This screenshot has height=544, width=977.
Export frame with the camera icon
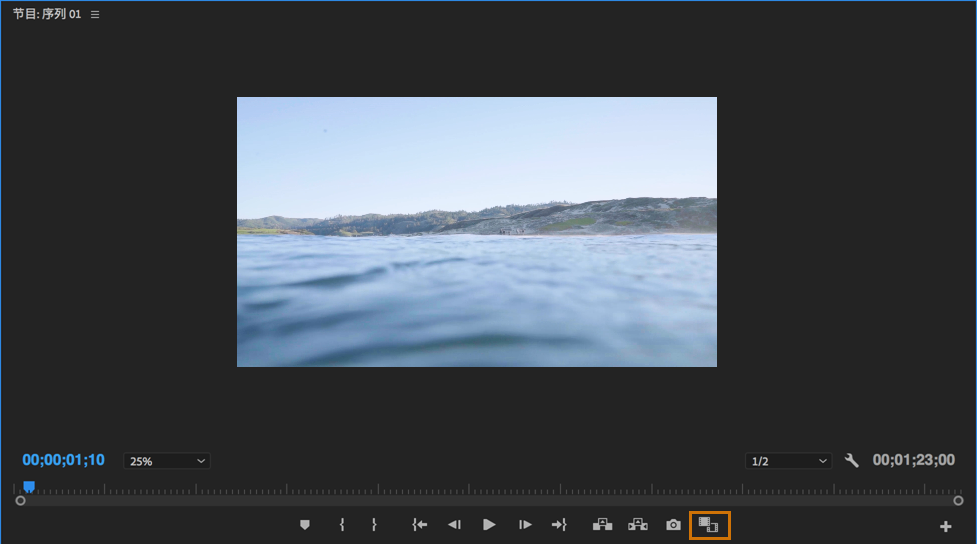pyautogui.click(x=673, y=525)
